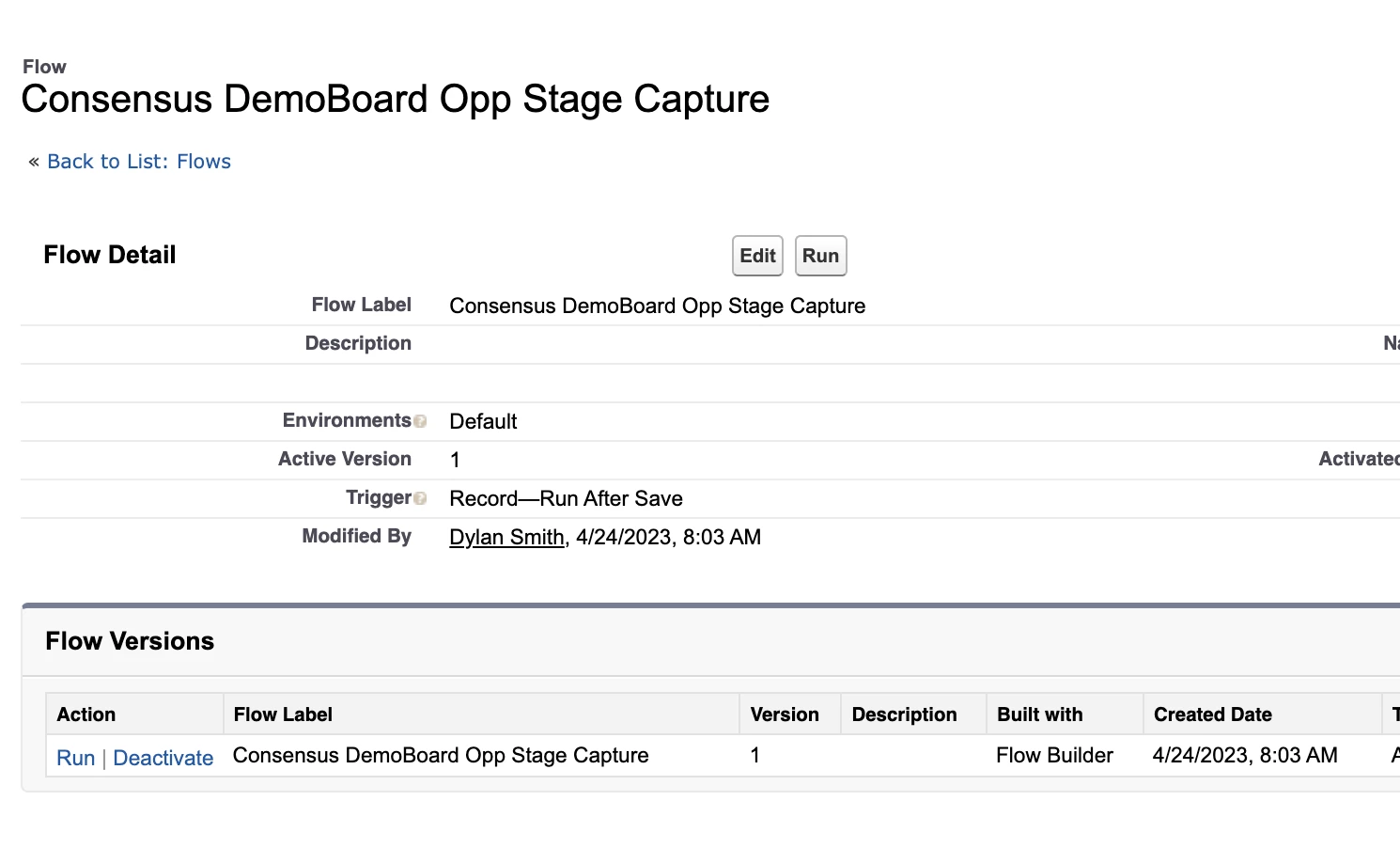
Task: Deactivate version 1 of the flow
Action: (163, 758)
